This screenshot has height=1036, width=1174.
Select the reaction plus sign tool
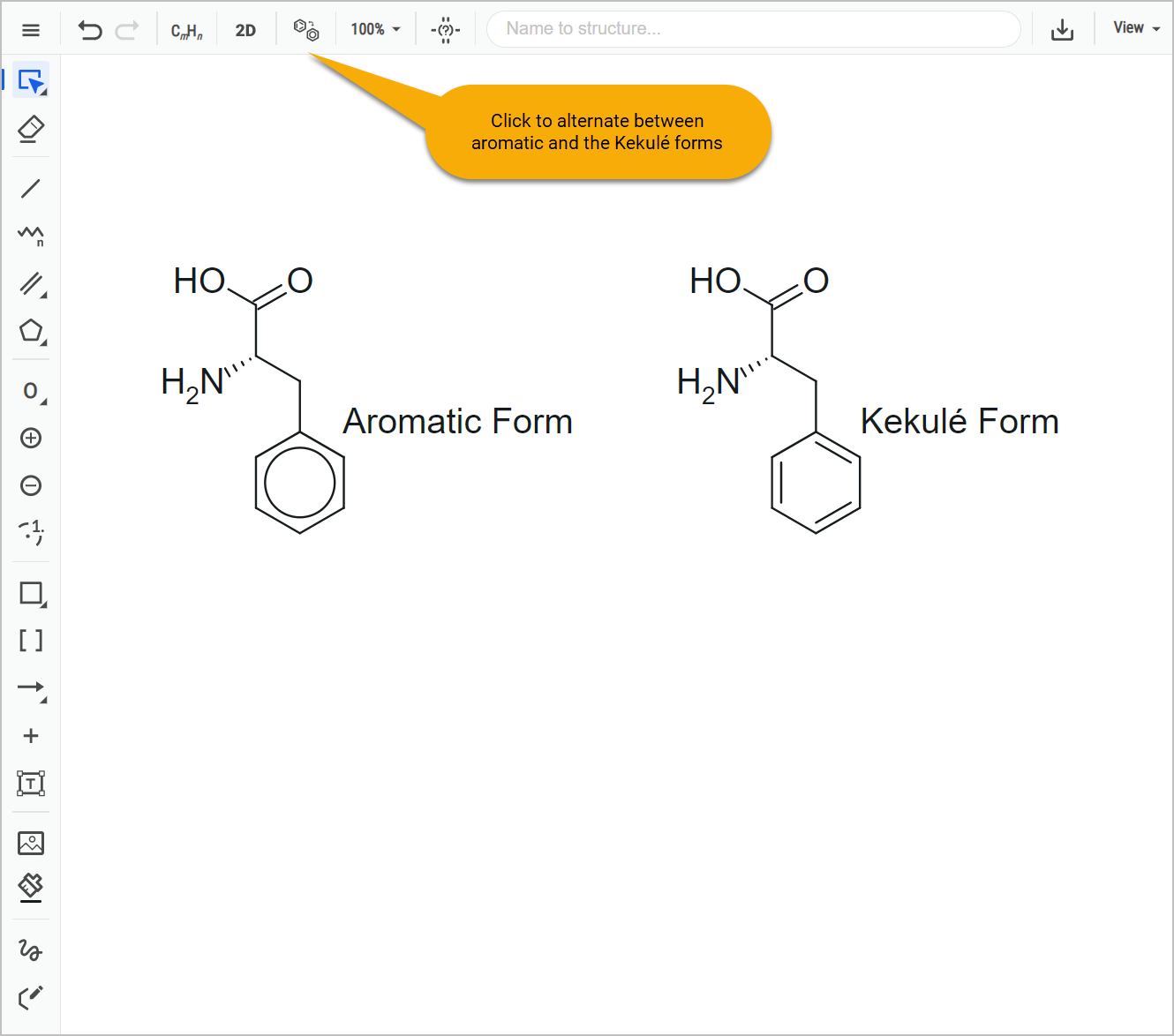pos(31,736)
